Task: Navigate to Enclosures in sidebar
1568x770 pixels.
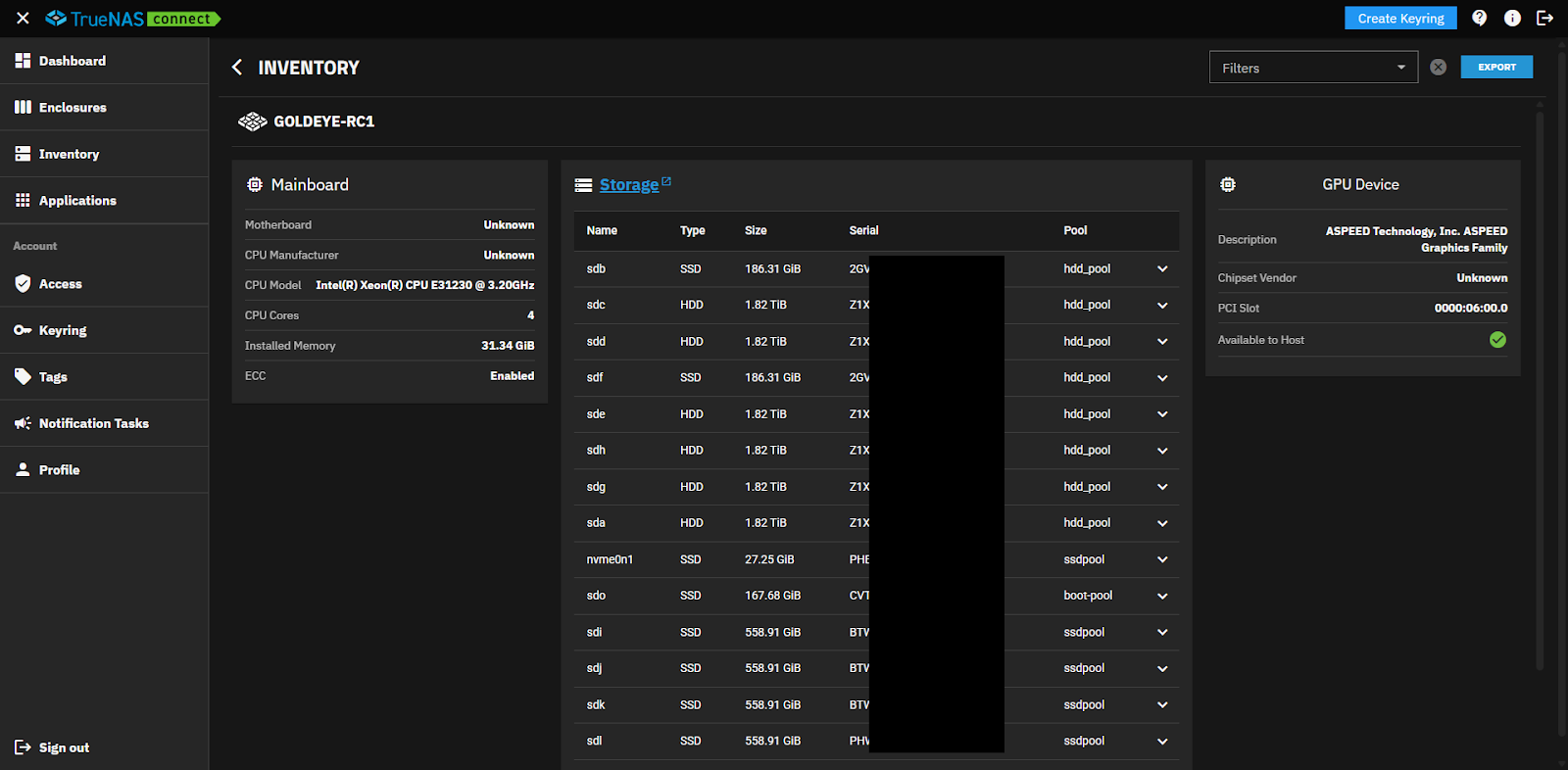Action: [x=73, y=108]
